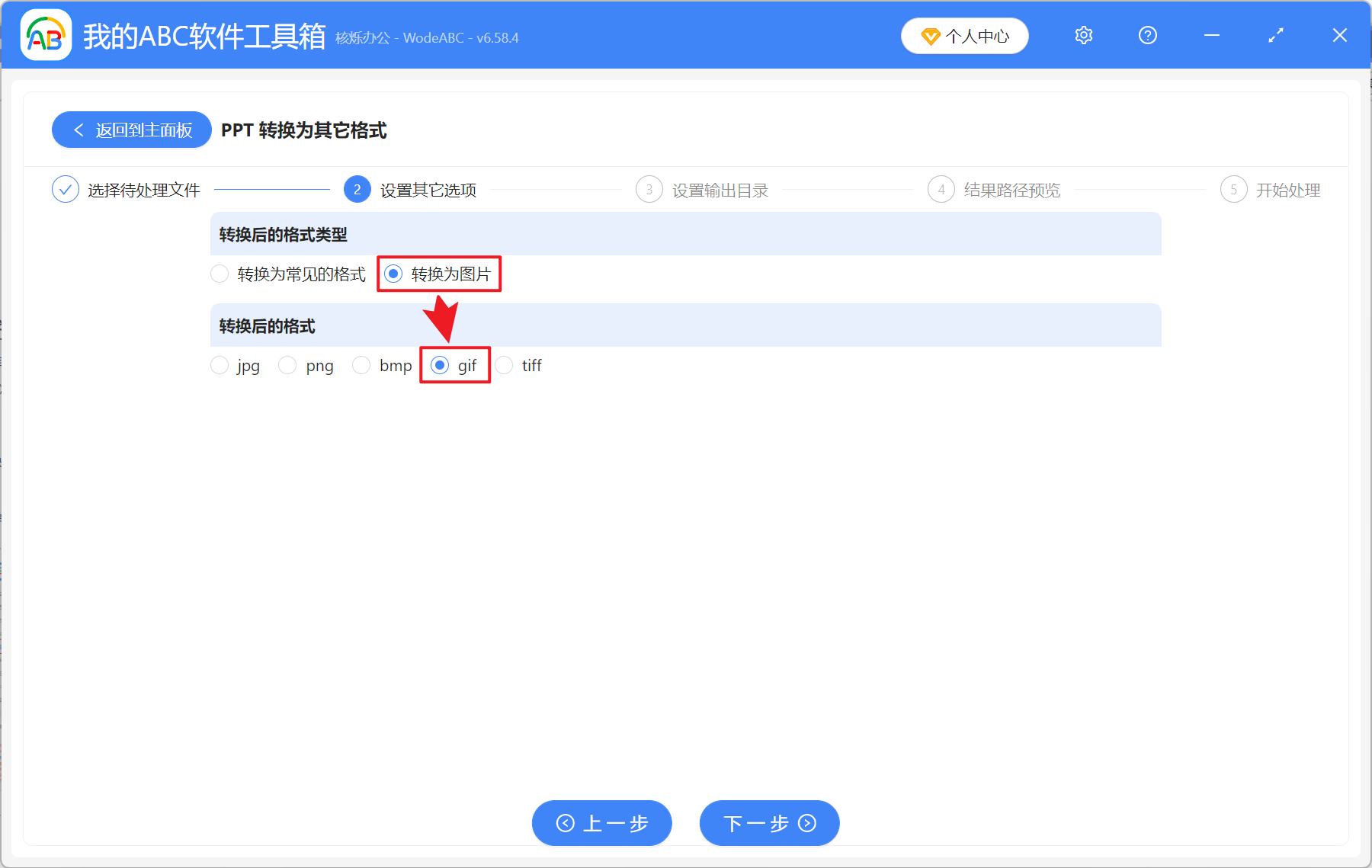Click the 转换后的格式类型 header bar
The width and height of the screenshot is (1372, 868).
point(685,234)
